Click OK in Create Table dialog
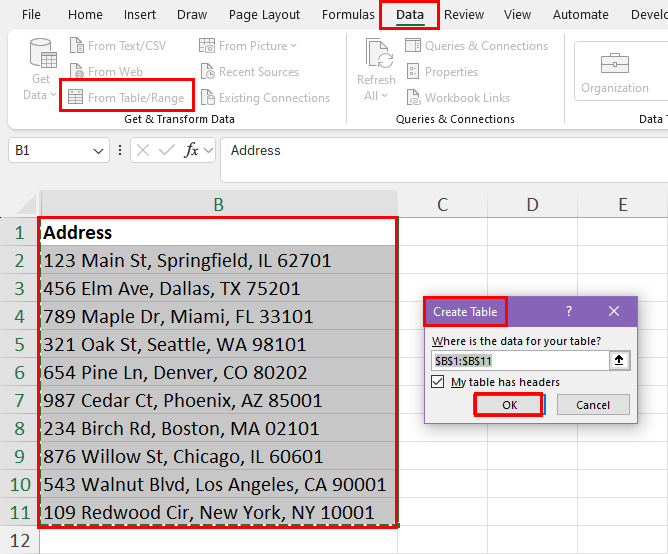This screenshot has height=554, width=668. (x=509, y=404)
